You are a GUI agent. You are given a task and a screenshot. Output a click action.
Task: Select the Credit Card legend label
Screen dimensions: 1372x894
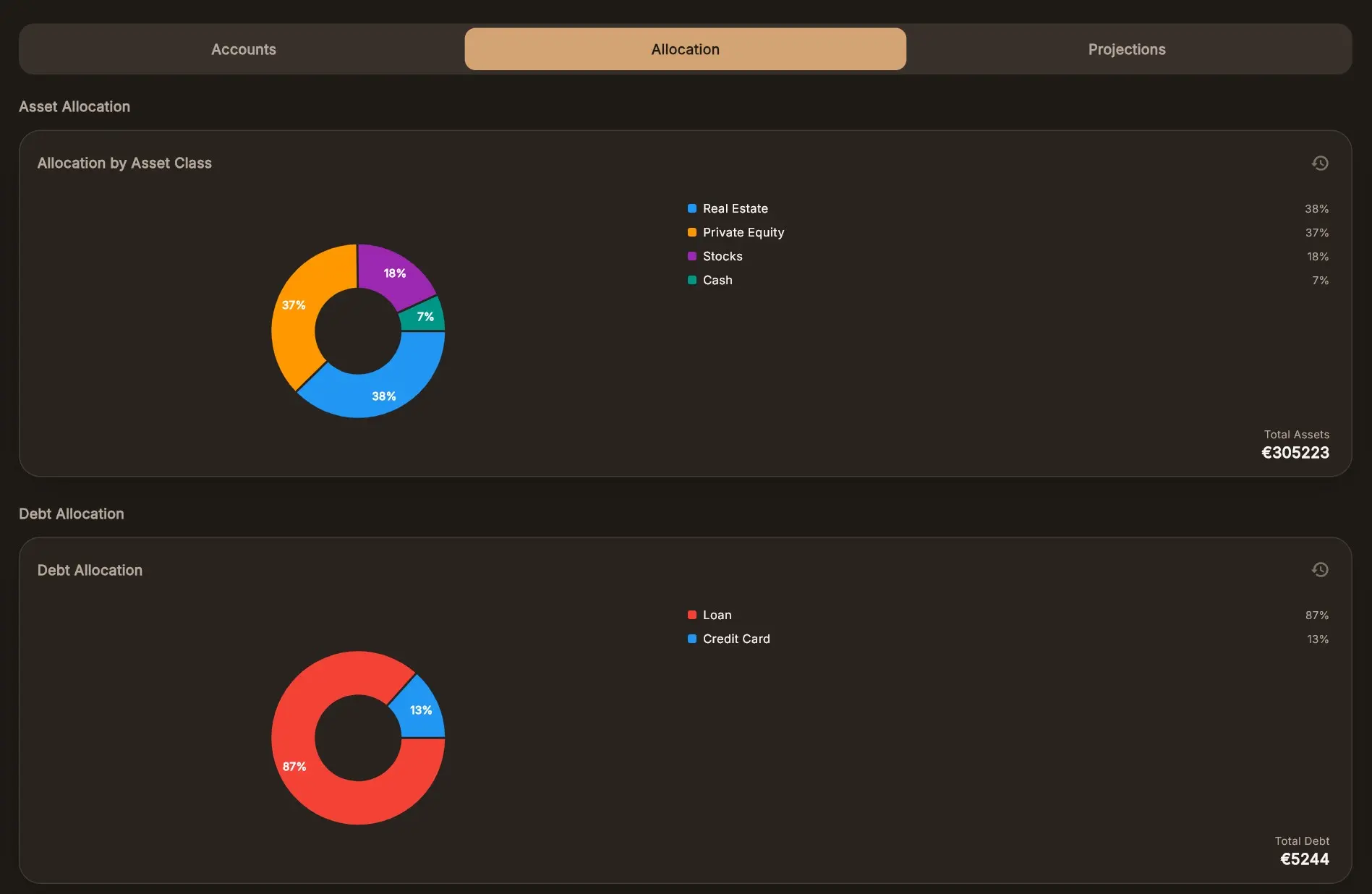736,639
